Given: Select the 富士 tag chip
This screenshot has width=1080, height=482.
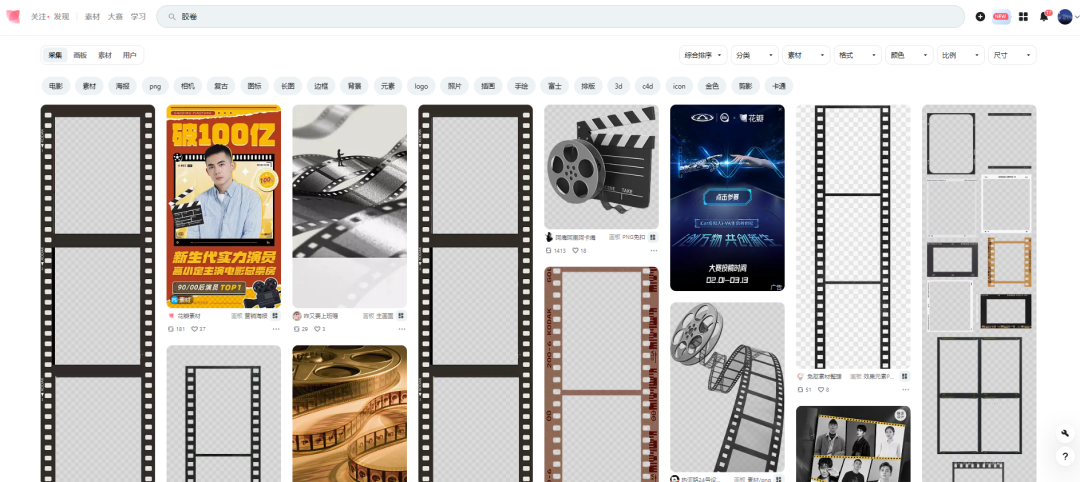Looking at the screenshot, I should [x=554, y=86].
